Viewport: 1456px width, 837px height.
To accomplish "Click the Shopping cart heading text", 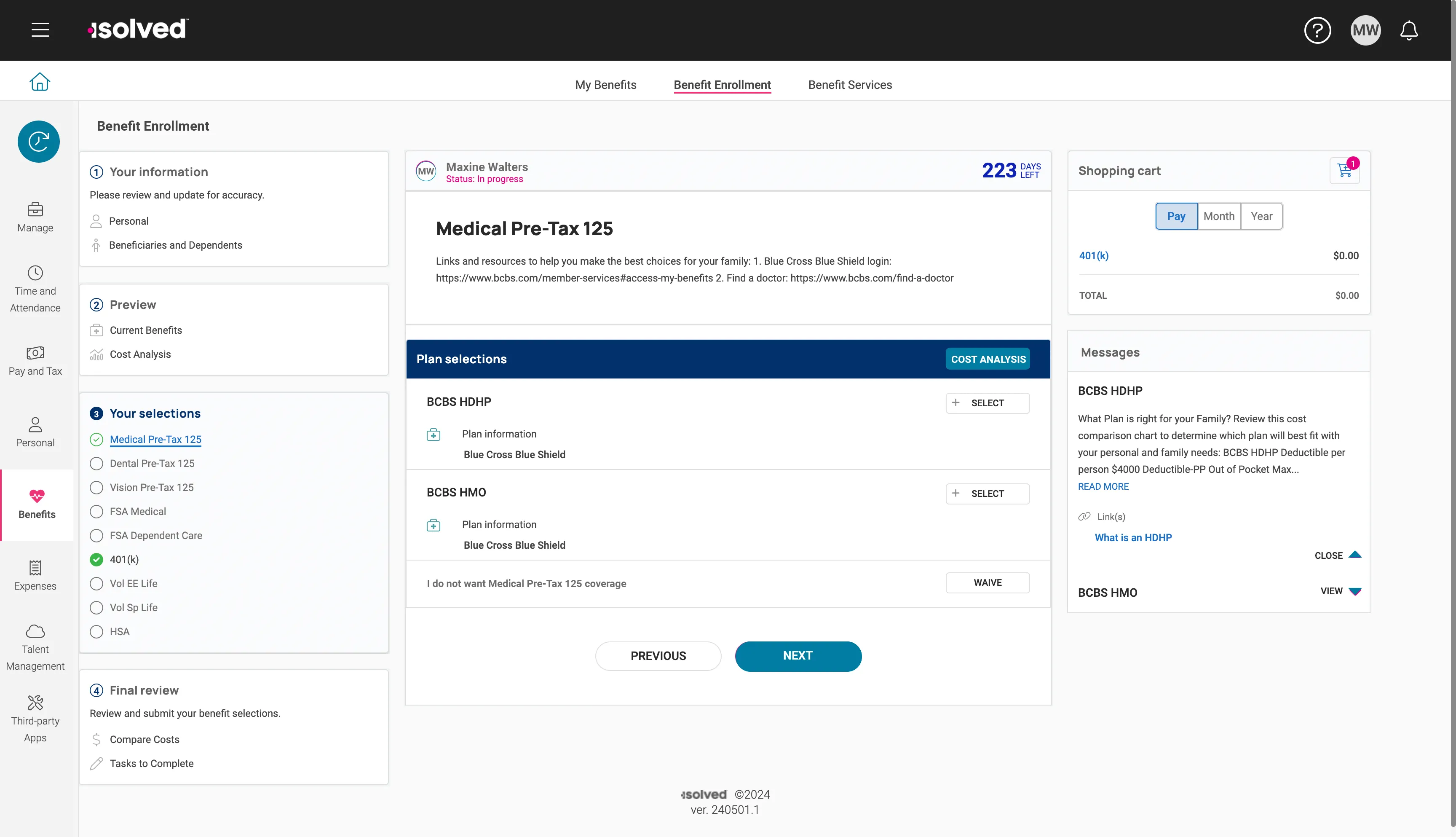I will pyautogui.click(x=1119, y=171).
